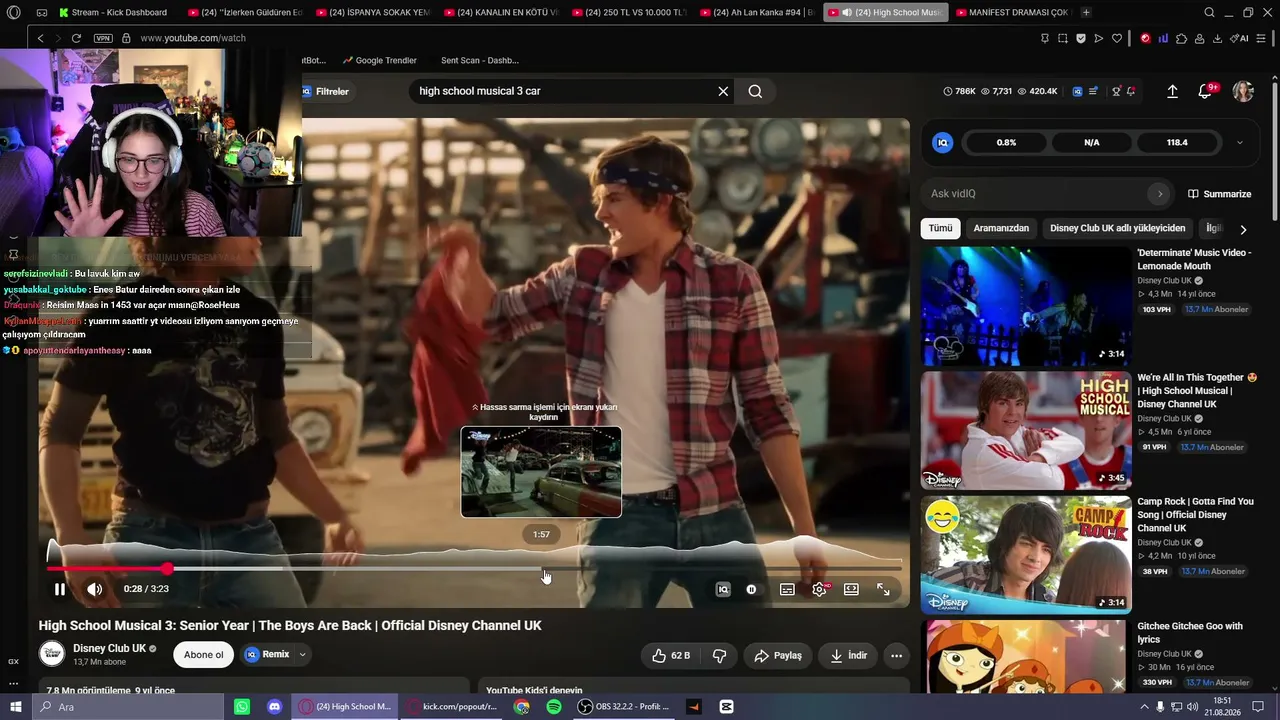
Task: Open 'Determinate' Music Video thumbnail
Action: point(1026,306)
